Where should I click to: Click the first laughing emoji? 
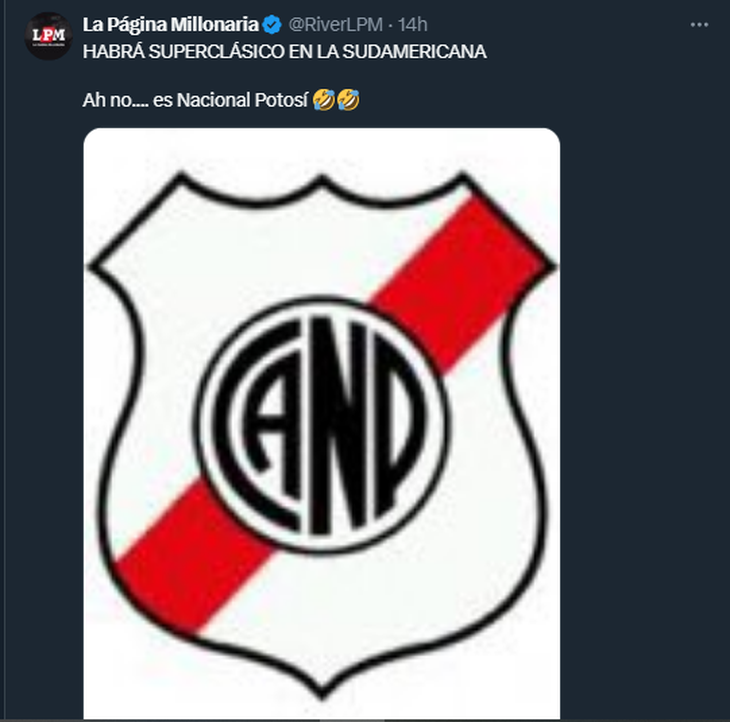tap(324, 100)
